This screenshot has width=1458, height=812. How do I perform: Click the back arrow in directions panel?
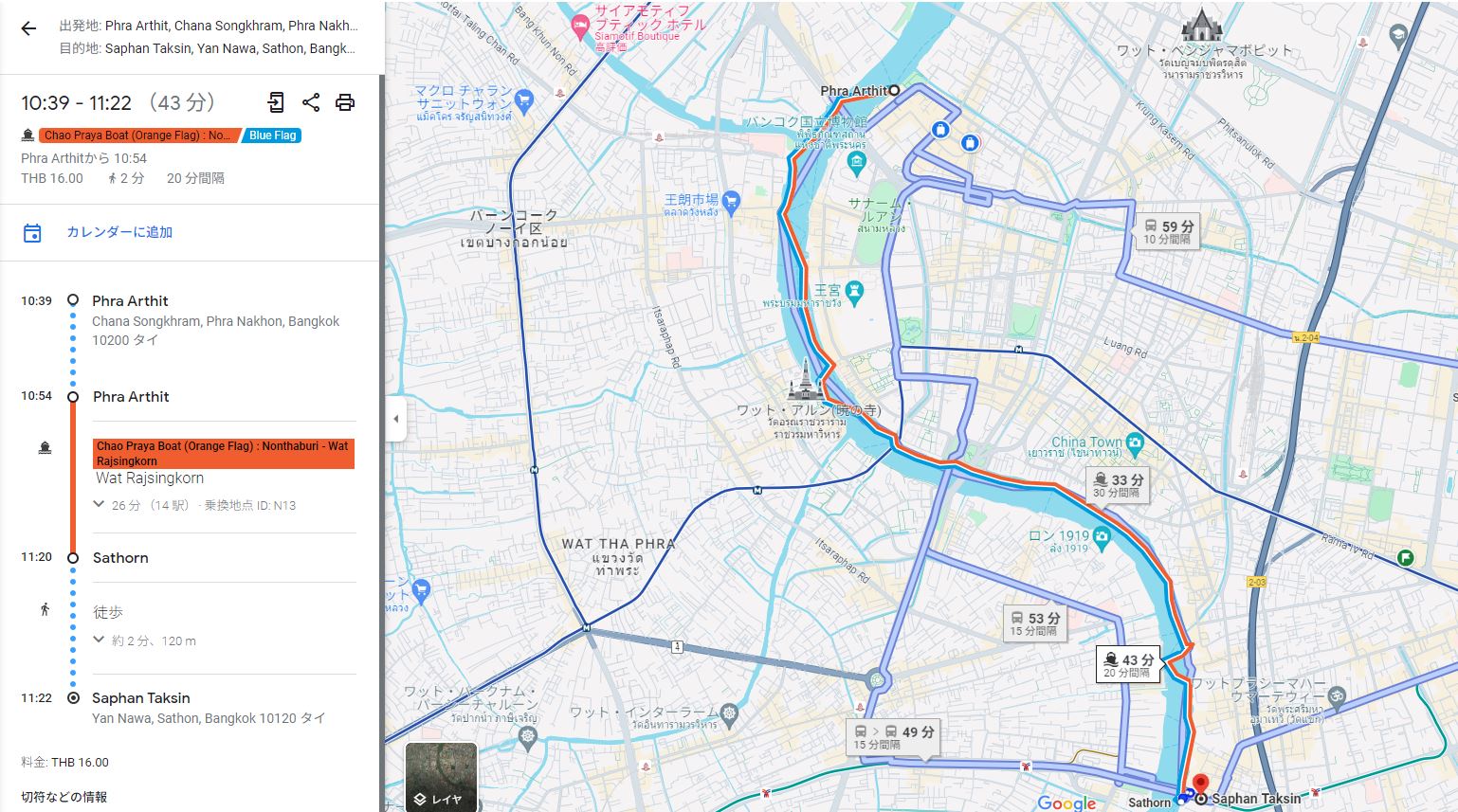click(x=28, y=28)
